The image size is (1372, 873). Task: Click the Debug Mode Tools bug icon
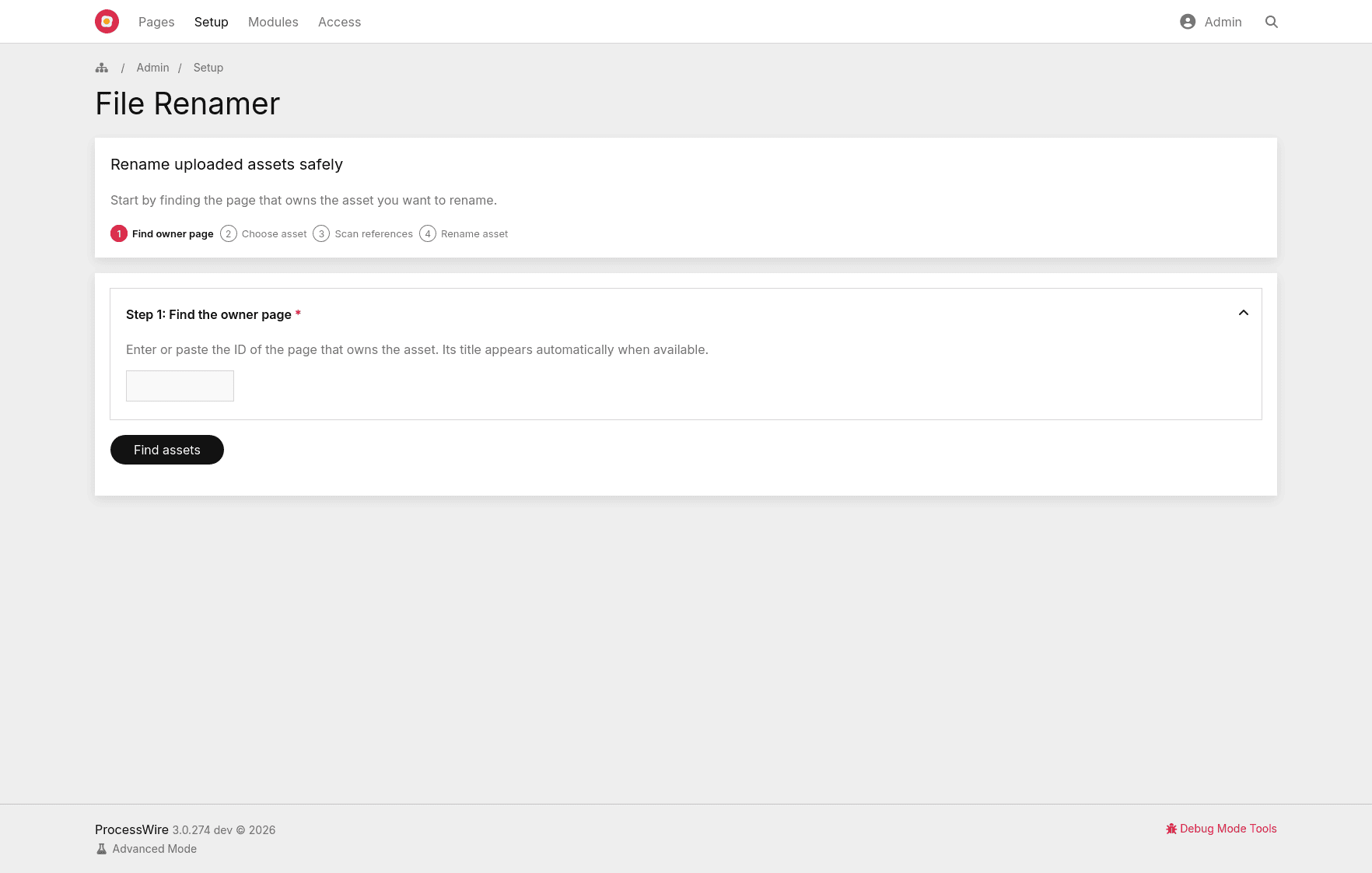(x=1171, y=829)
